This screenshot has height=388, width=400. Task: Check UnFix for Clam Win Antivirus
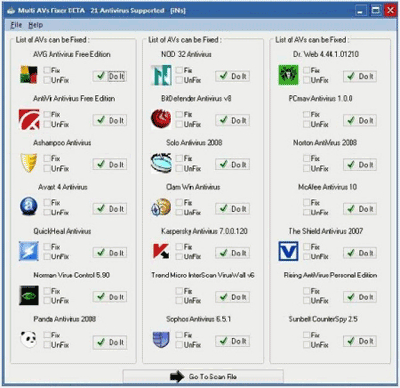(x=179, y=212)
